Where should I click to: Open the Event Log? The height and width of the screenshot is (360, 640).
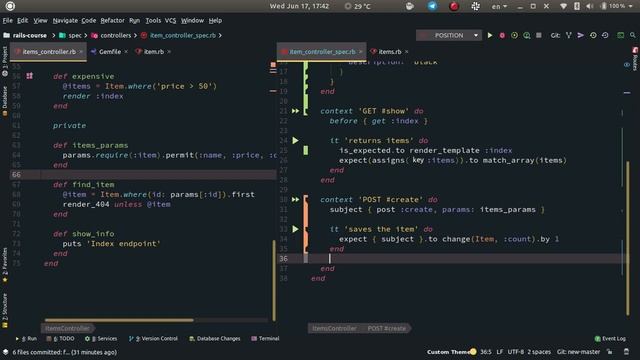[610, 338]
